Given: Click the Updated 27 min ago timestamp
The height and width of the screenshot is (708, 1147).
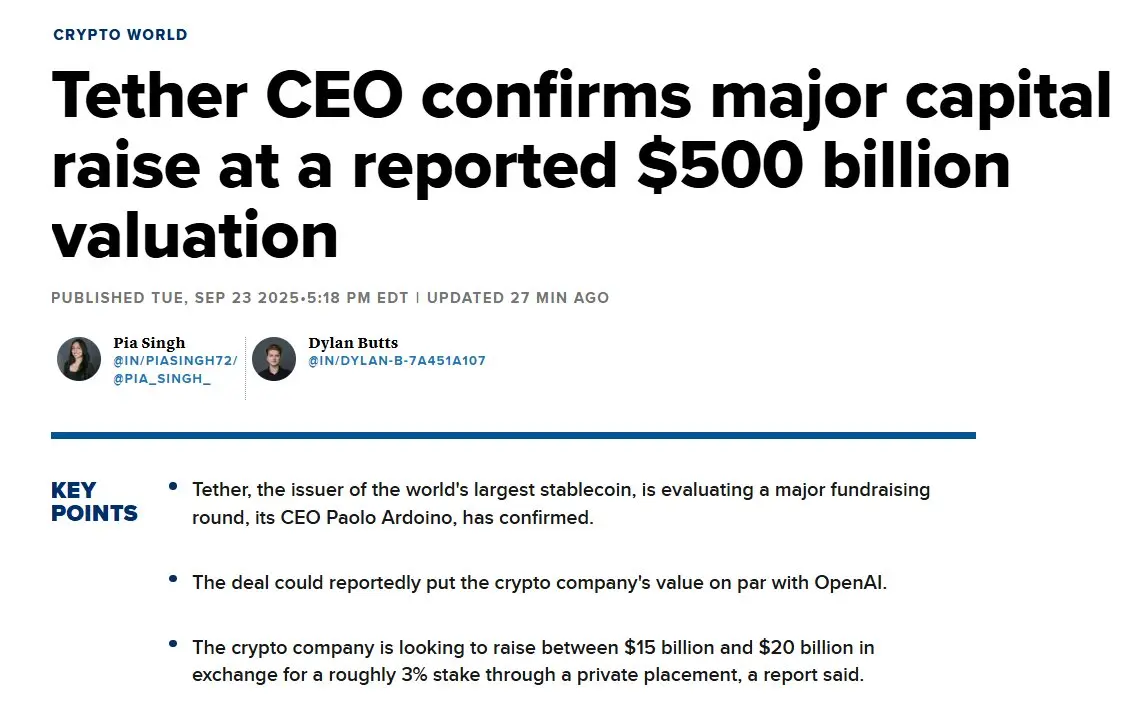Looking at the screenshot, I should coord(518,298).
